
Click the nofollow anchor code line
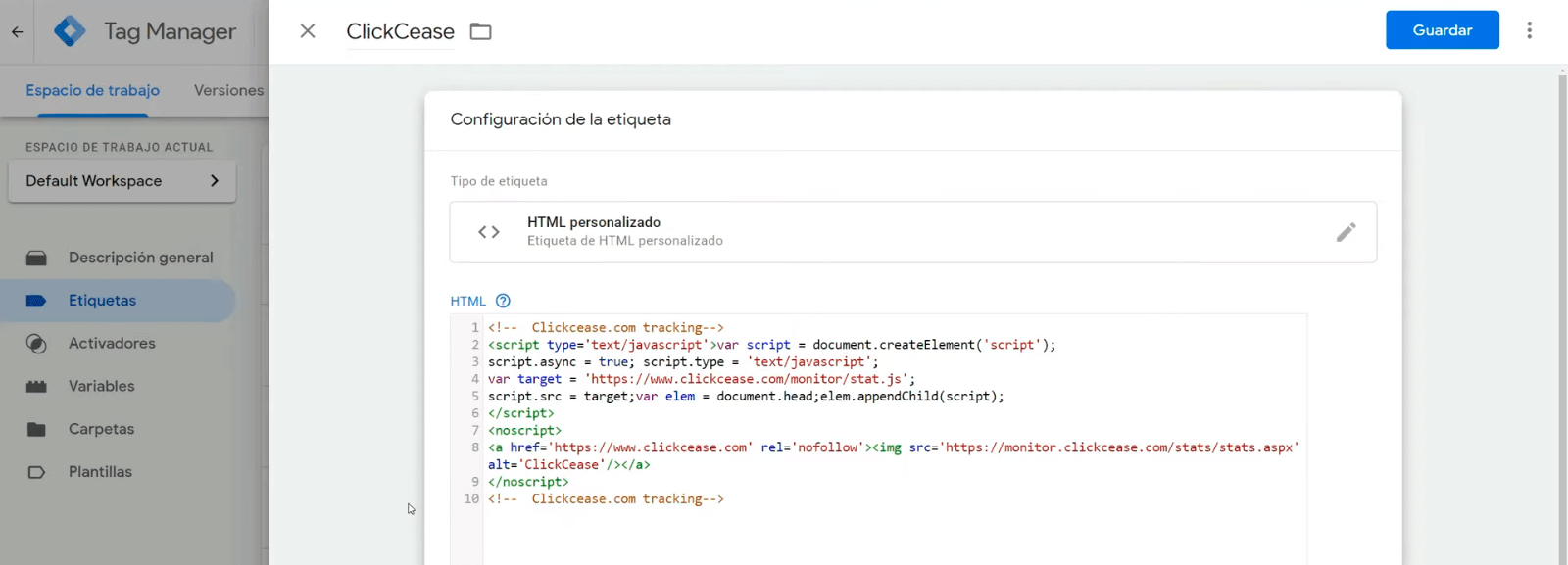click(x=893, y=447)
